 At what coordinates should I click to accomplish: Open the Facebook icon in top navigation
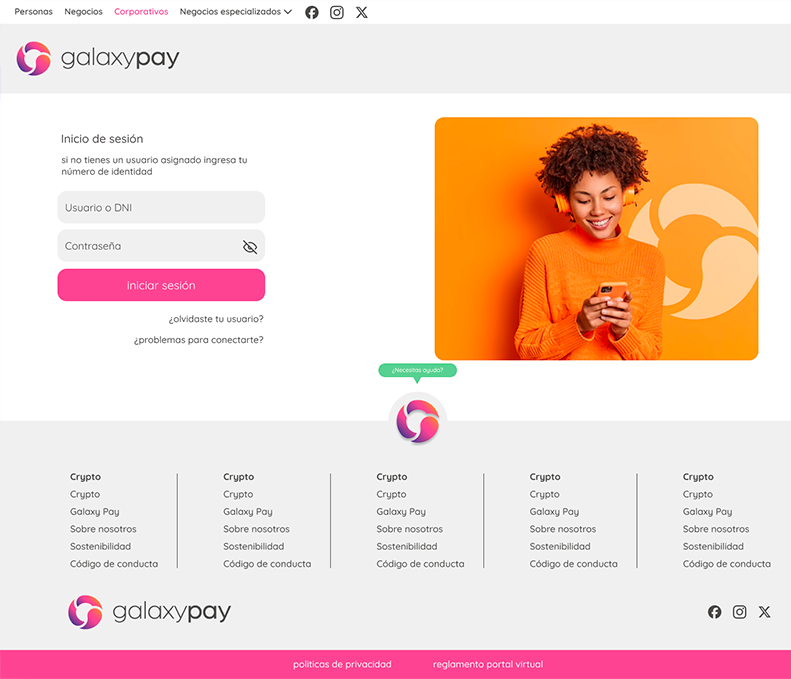(312, 12)
